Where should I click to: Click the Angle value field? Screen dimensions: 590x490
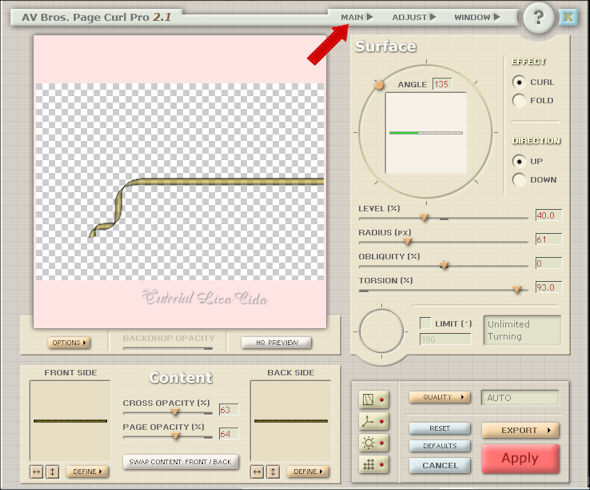click(x=442, y=84)
